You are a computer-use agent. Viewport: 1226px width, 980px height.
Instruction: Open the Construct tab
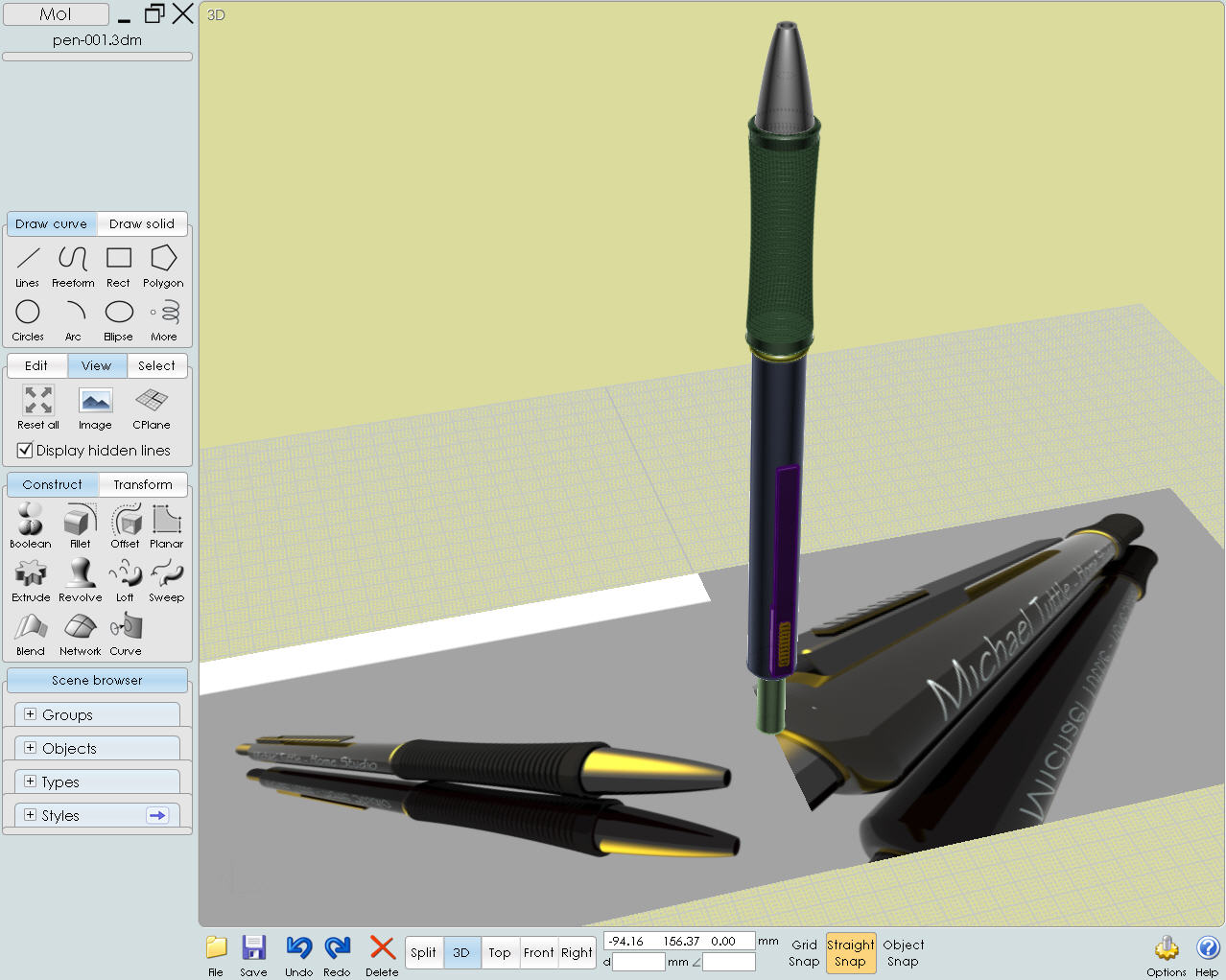[x=53, y=484]
